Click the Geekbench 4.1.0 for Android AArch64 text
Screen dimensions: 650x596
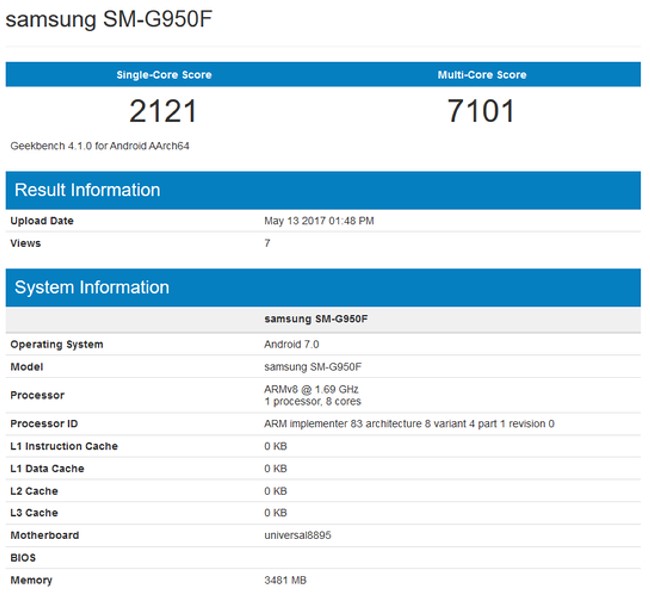pos(100,146)
